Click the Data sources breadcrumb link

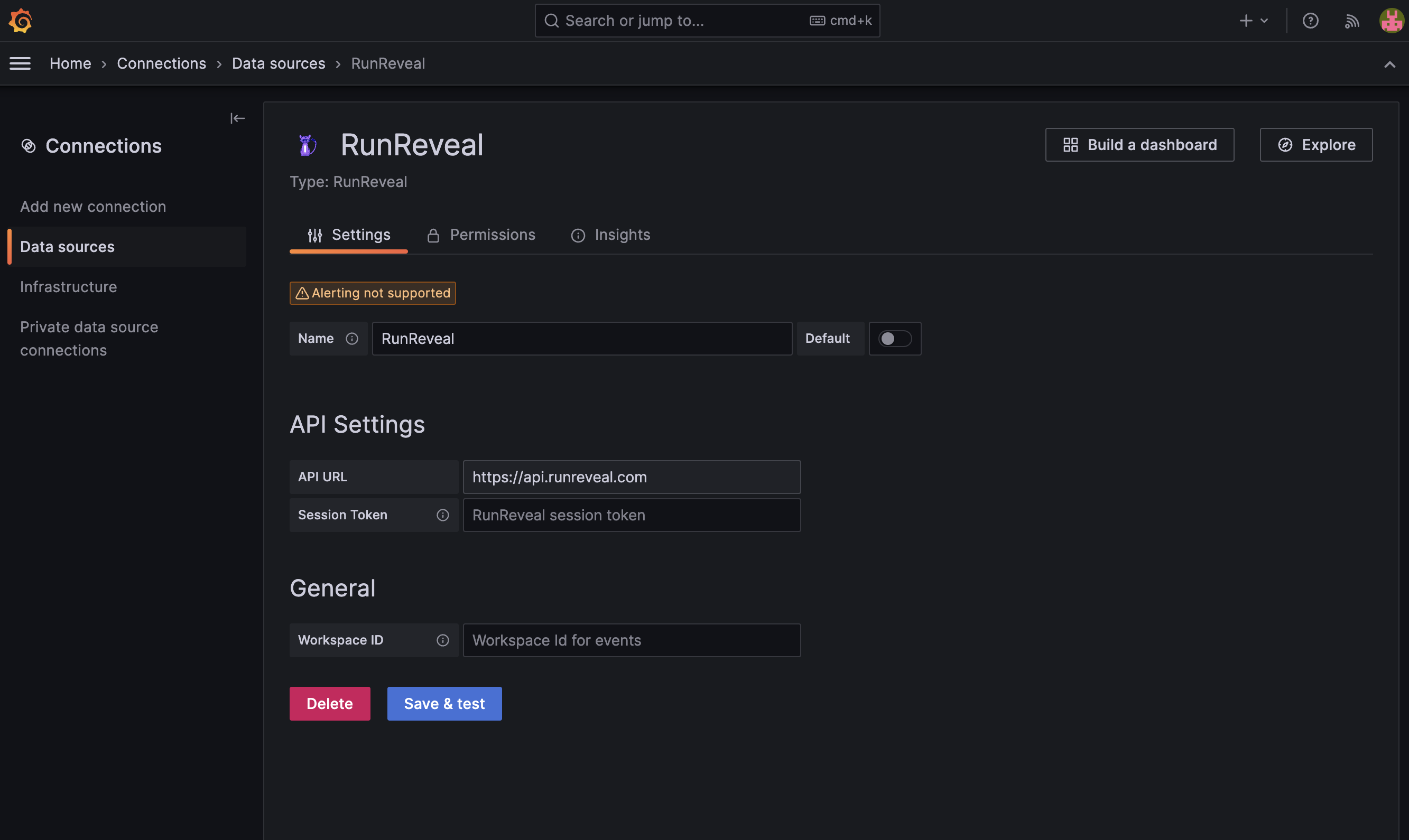coord(279,63)
